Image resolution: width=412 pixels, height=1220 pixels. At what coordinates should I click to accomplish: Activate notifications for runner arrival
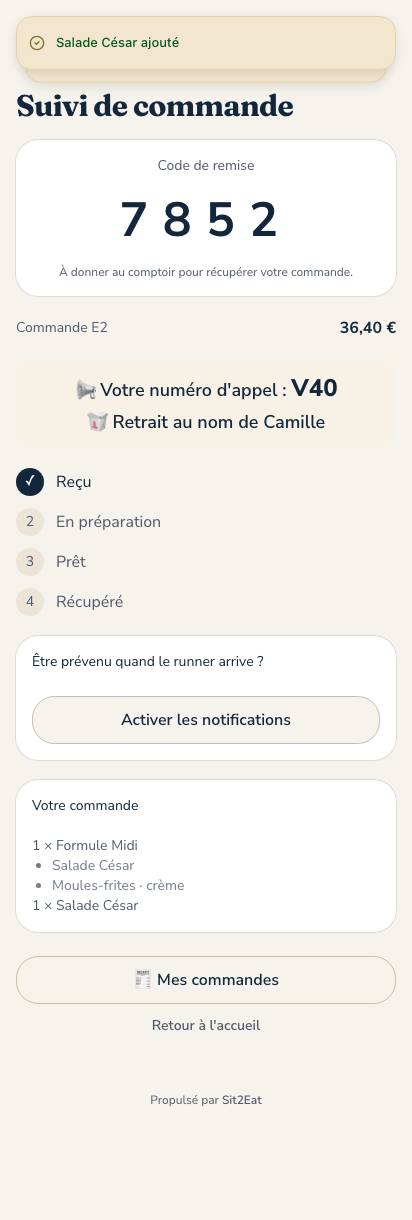tap(206, 720)
